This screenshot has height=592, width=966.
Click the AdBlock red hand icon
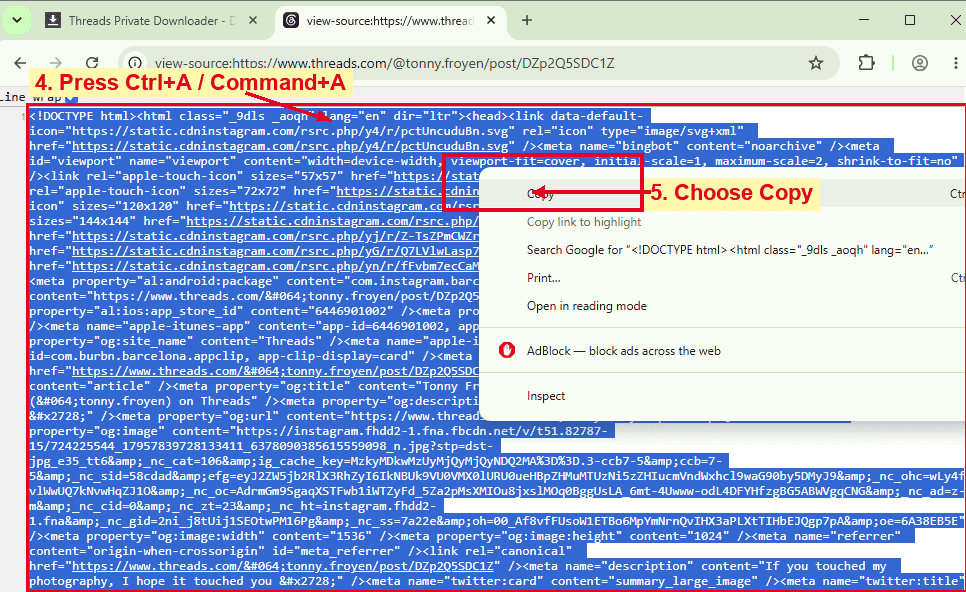(506, 351)
